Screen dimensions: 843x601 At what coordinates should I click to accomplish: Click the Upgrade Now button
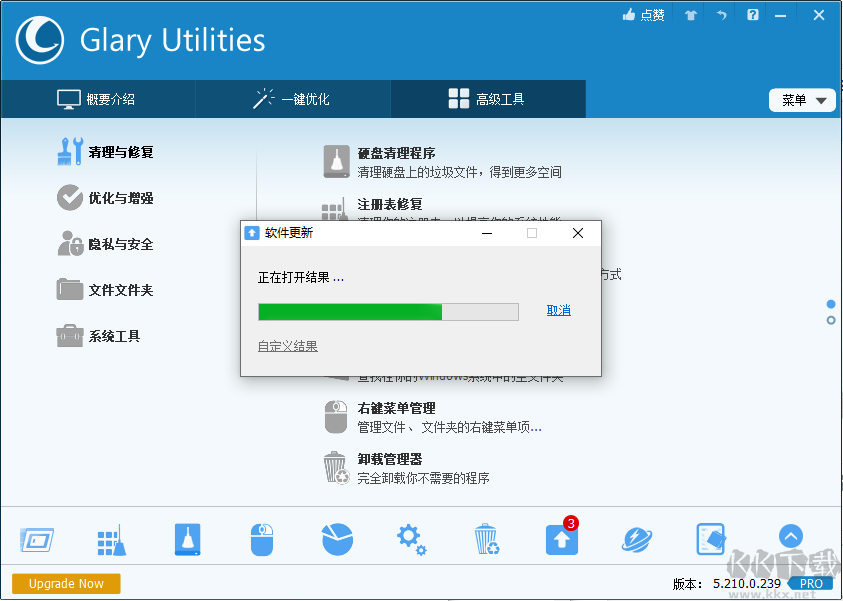click(65, 583)
